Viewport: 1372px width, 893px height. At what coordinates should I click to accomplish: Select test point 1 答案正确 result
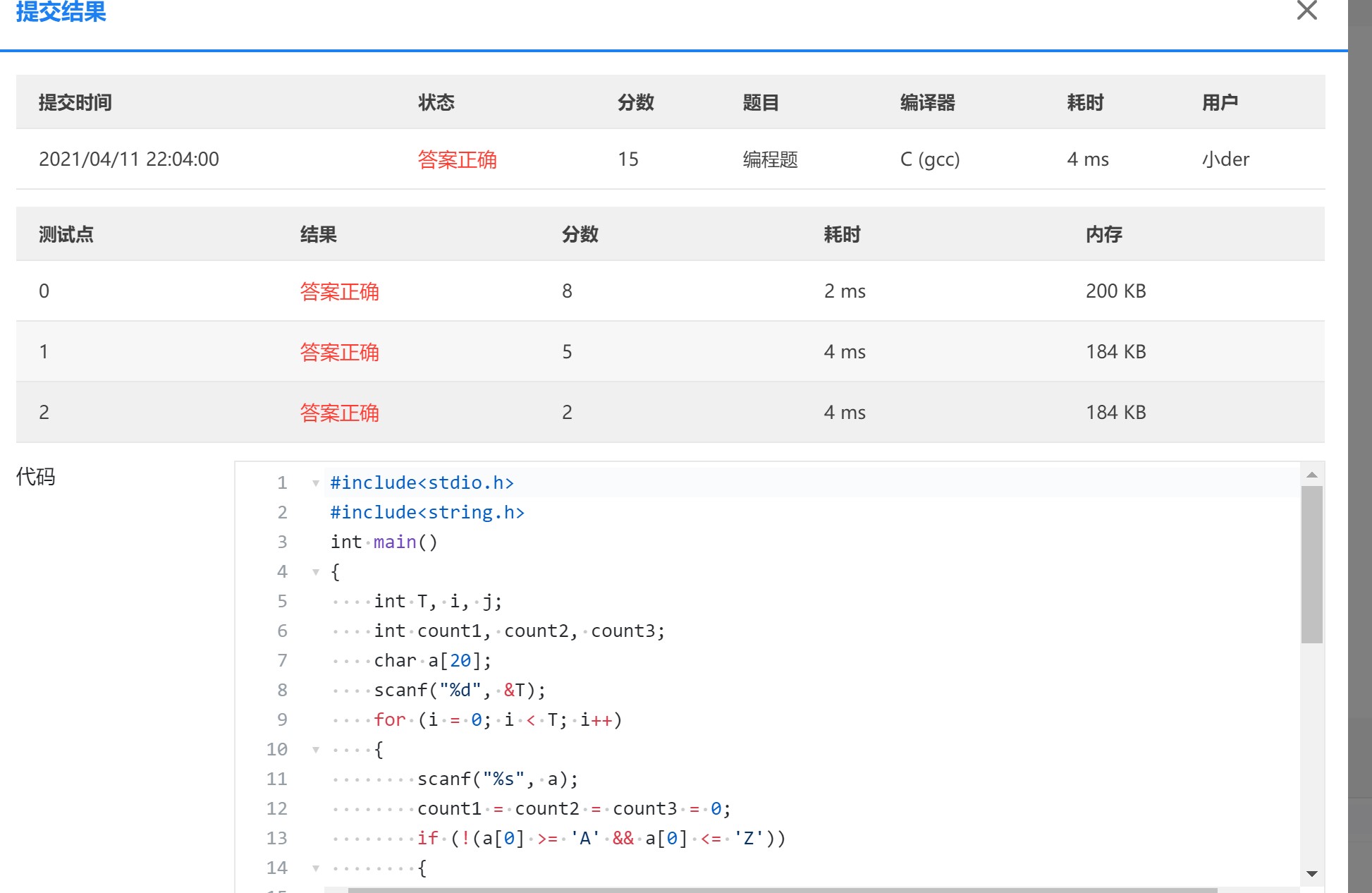tap(339, 352)
